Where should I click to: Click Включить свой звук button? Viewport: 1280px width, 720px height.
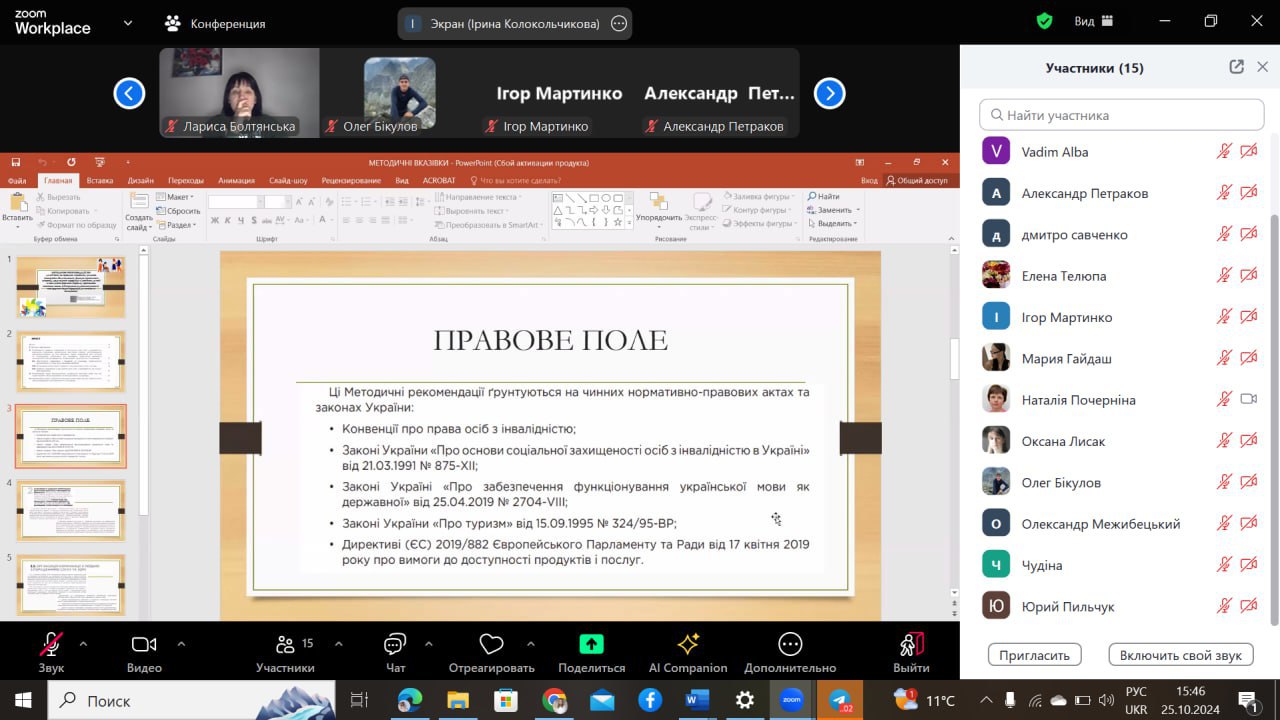(x=1180, y=655)
